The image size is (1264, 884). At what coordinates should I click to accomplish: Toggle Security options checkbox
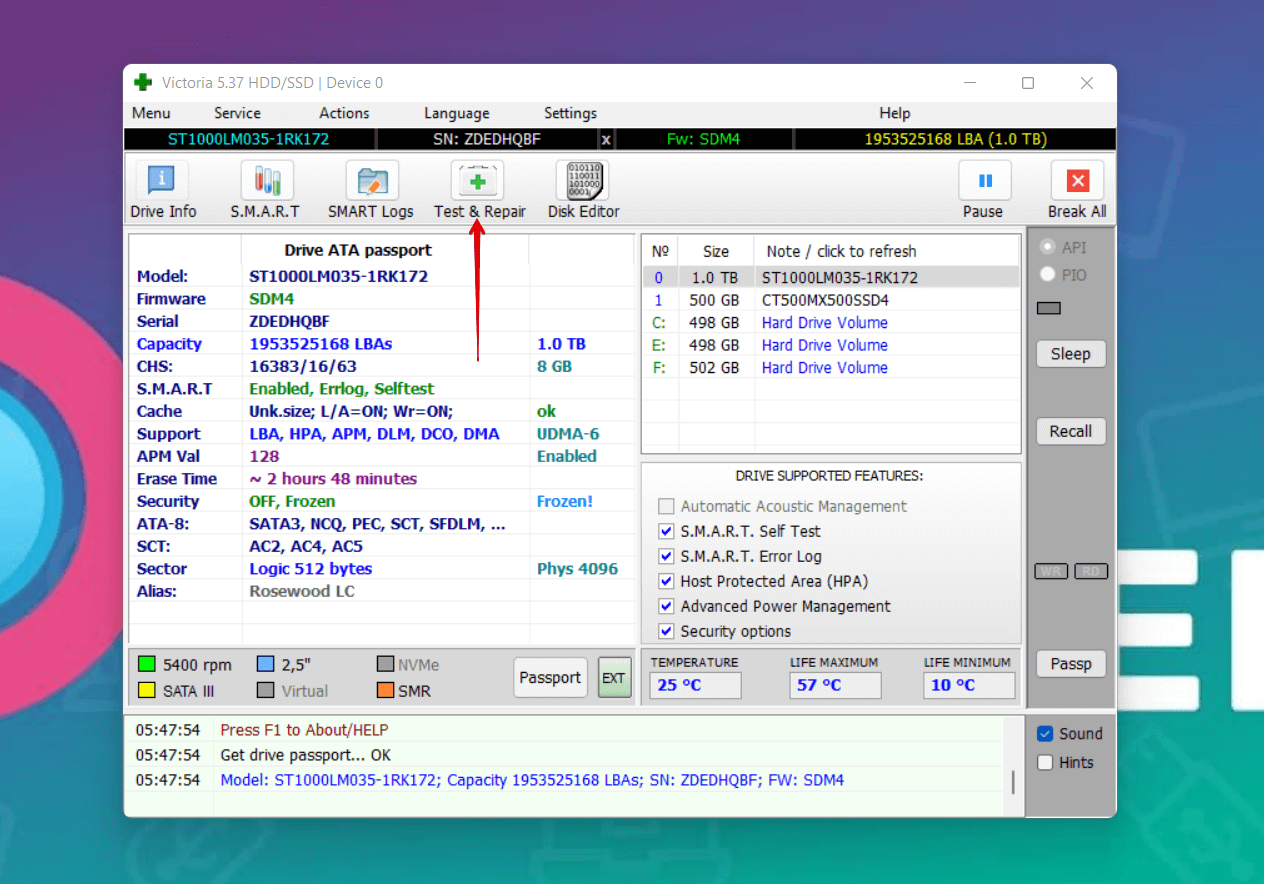[x=666, y=632]
